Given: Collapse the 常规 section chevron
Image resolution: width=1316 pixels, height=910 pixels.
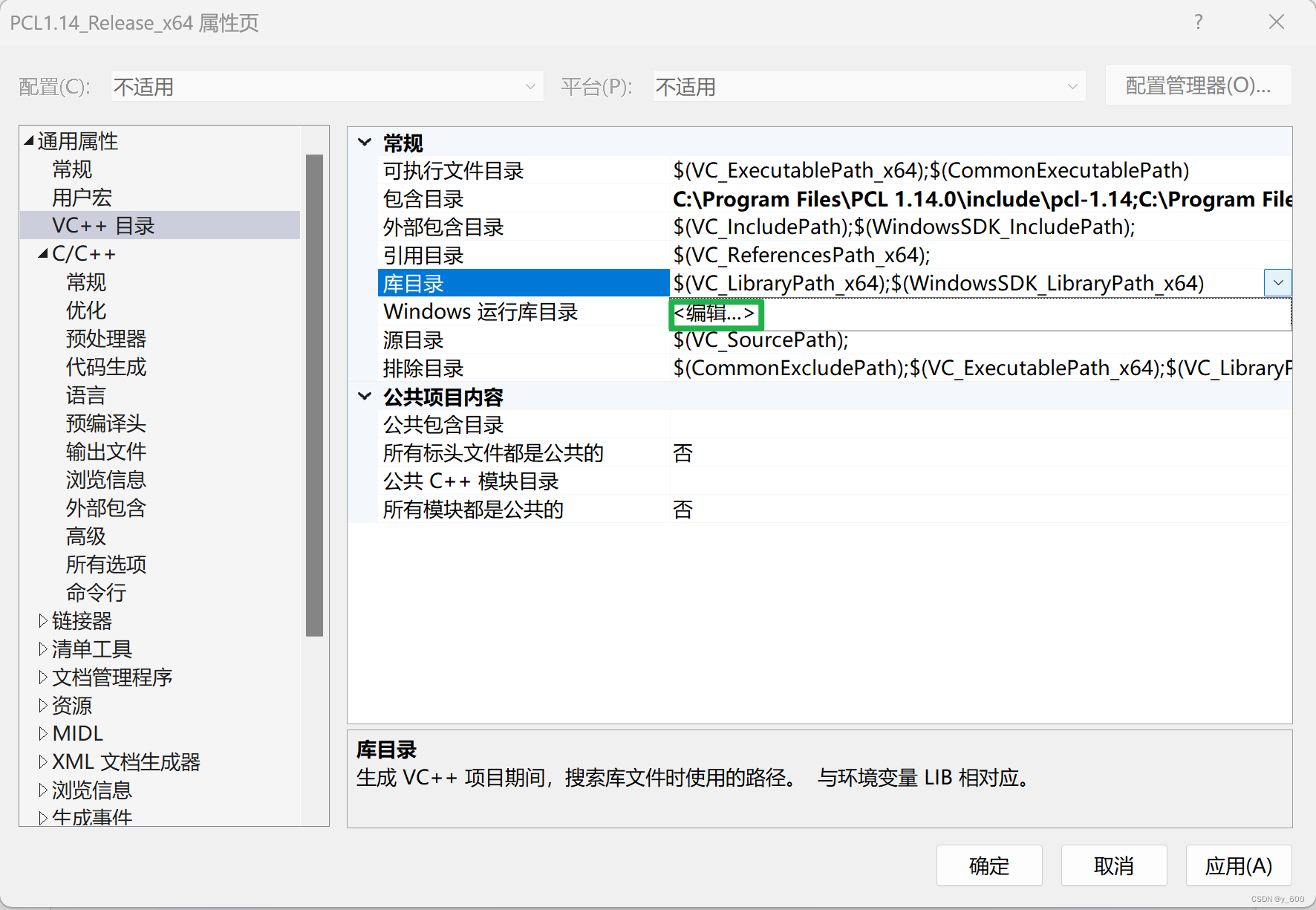Looking at the screenshot, I should (x=364, y=142).
